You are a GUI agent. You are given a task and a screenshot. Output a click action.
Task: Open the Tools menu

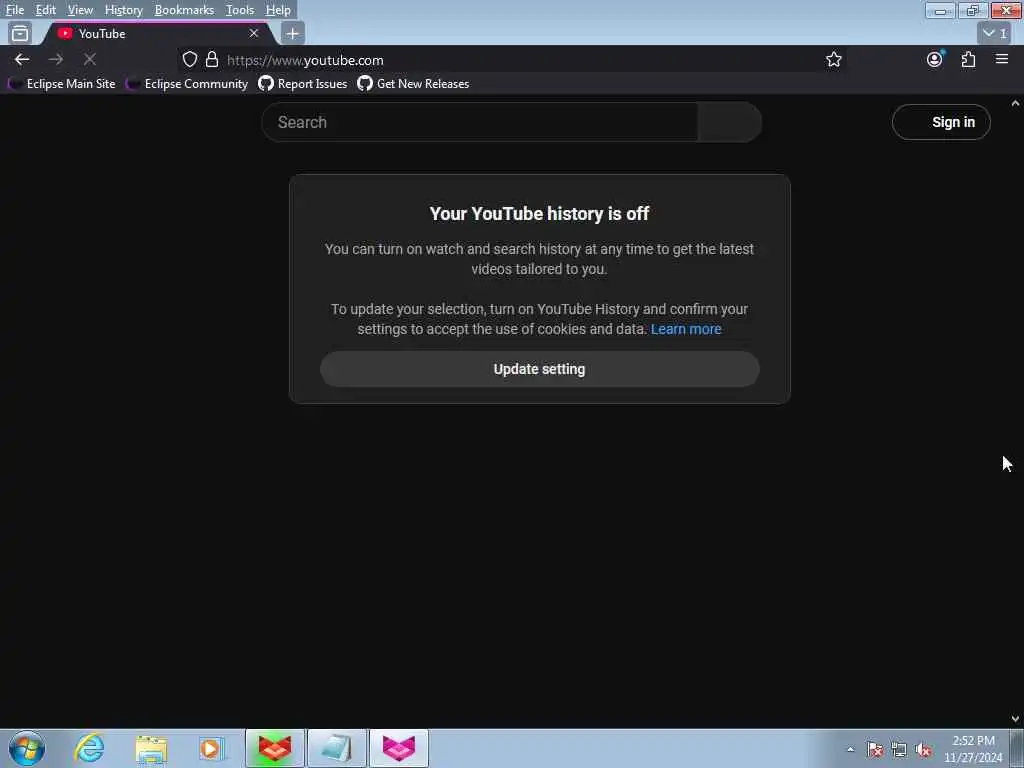[x=240, y=10]
